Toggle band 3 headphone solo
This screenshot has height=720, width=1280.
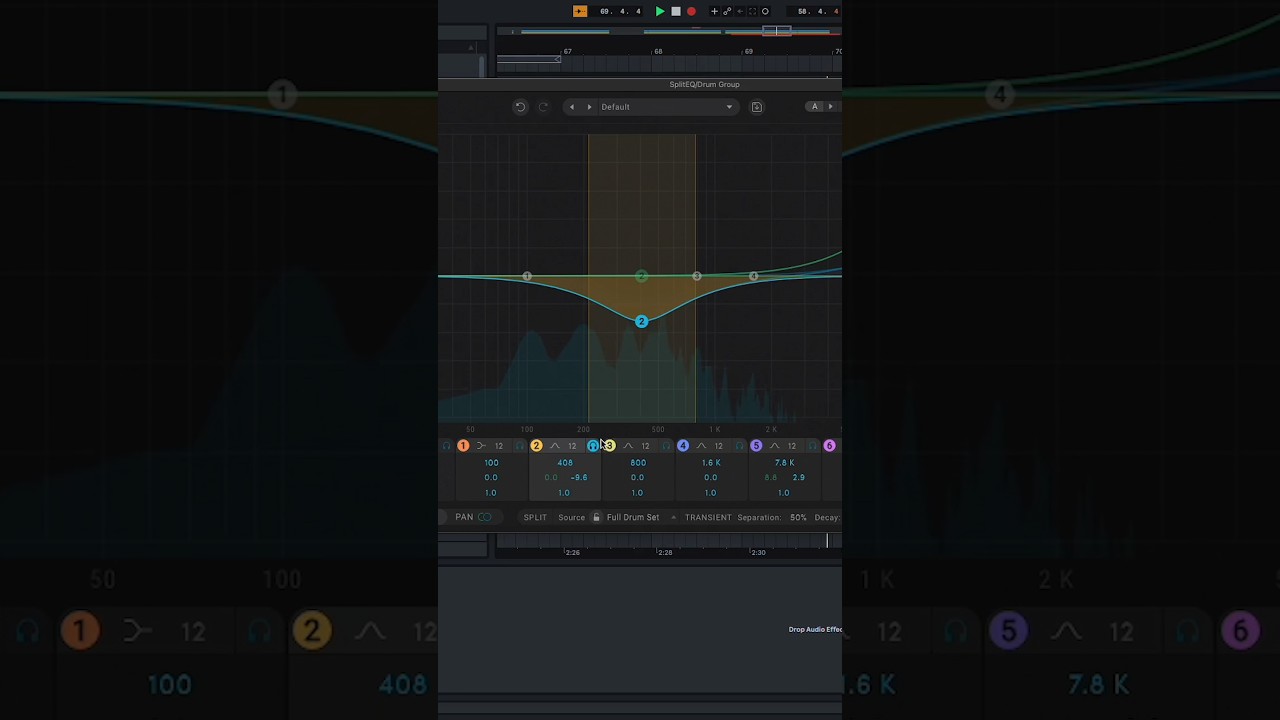tap(666, 446)
